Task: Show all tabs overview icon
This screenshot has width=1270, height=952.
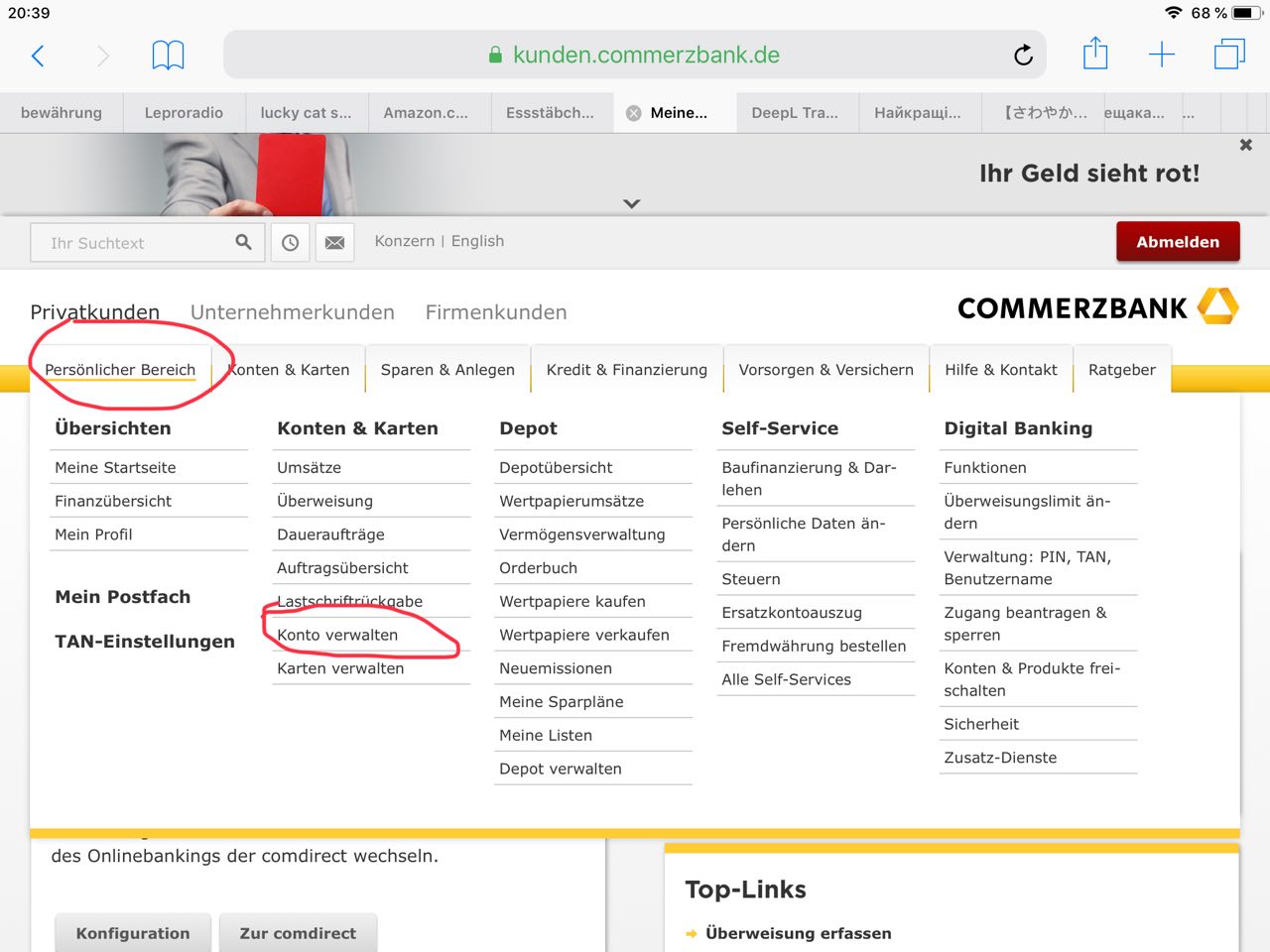Action: 1229,55
